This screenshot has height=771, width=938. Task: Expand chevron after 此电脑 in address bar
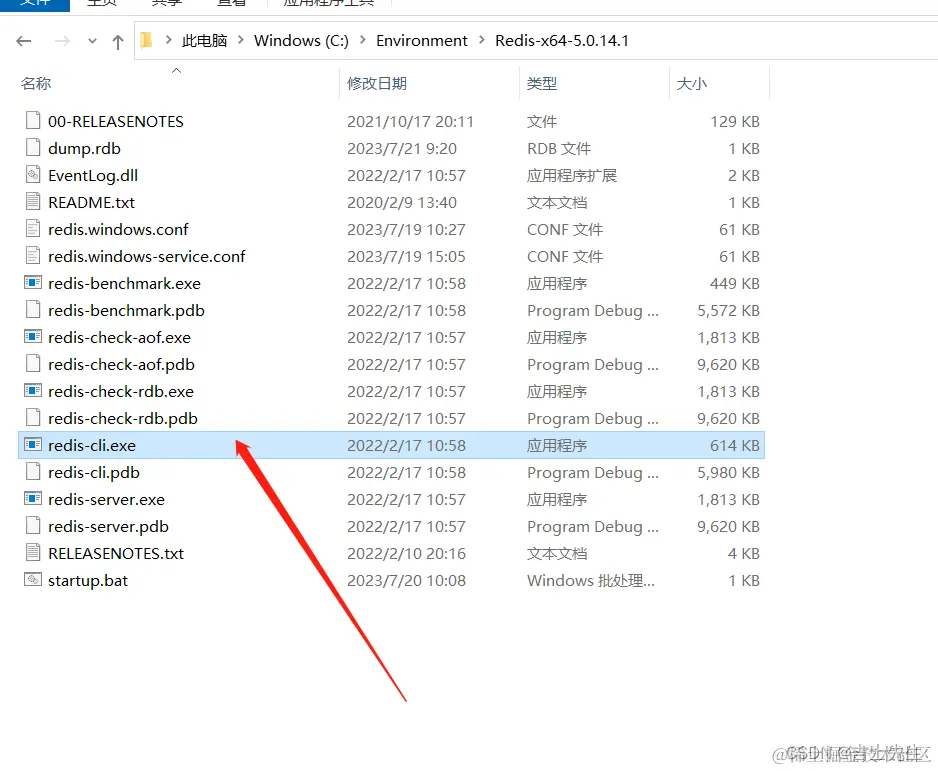pyautogui.click(x=240, y=40)
